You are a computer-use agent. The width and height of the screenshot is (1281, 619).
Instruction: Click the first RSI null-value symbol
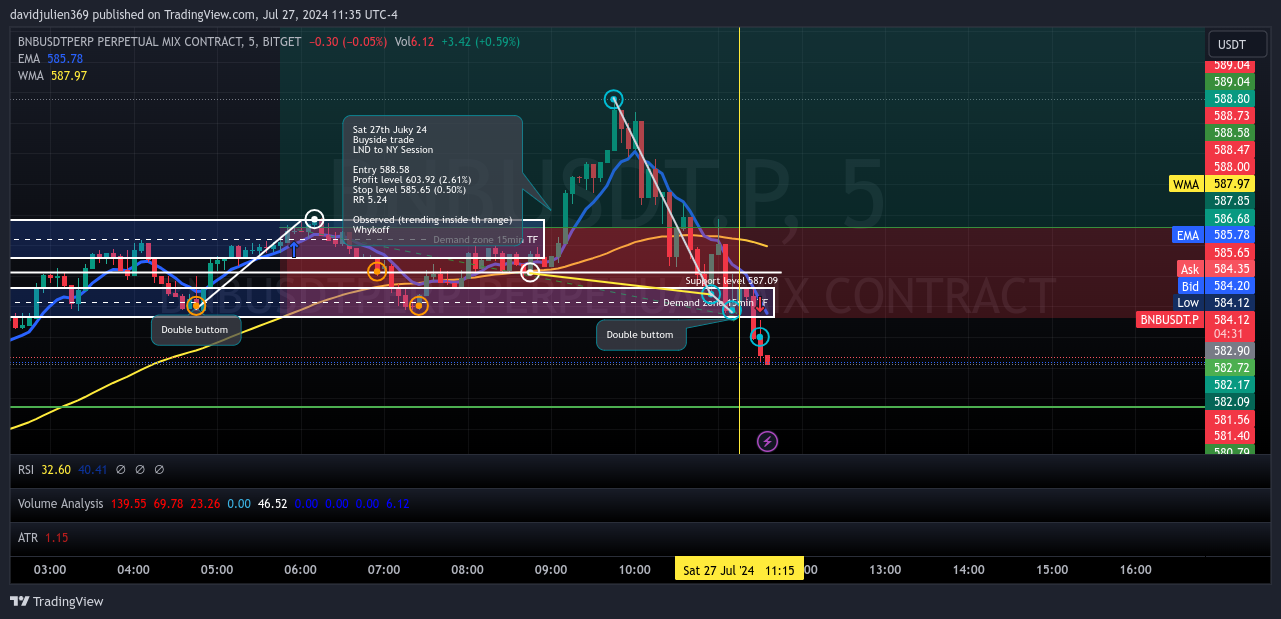click(120, 469)
